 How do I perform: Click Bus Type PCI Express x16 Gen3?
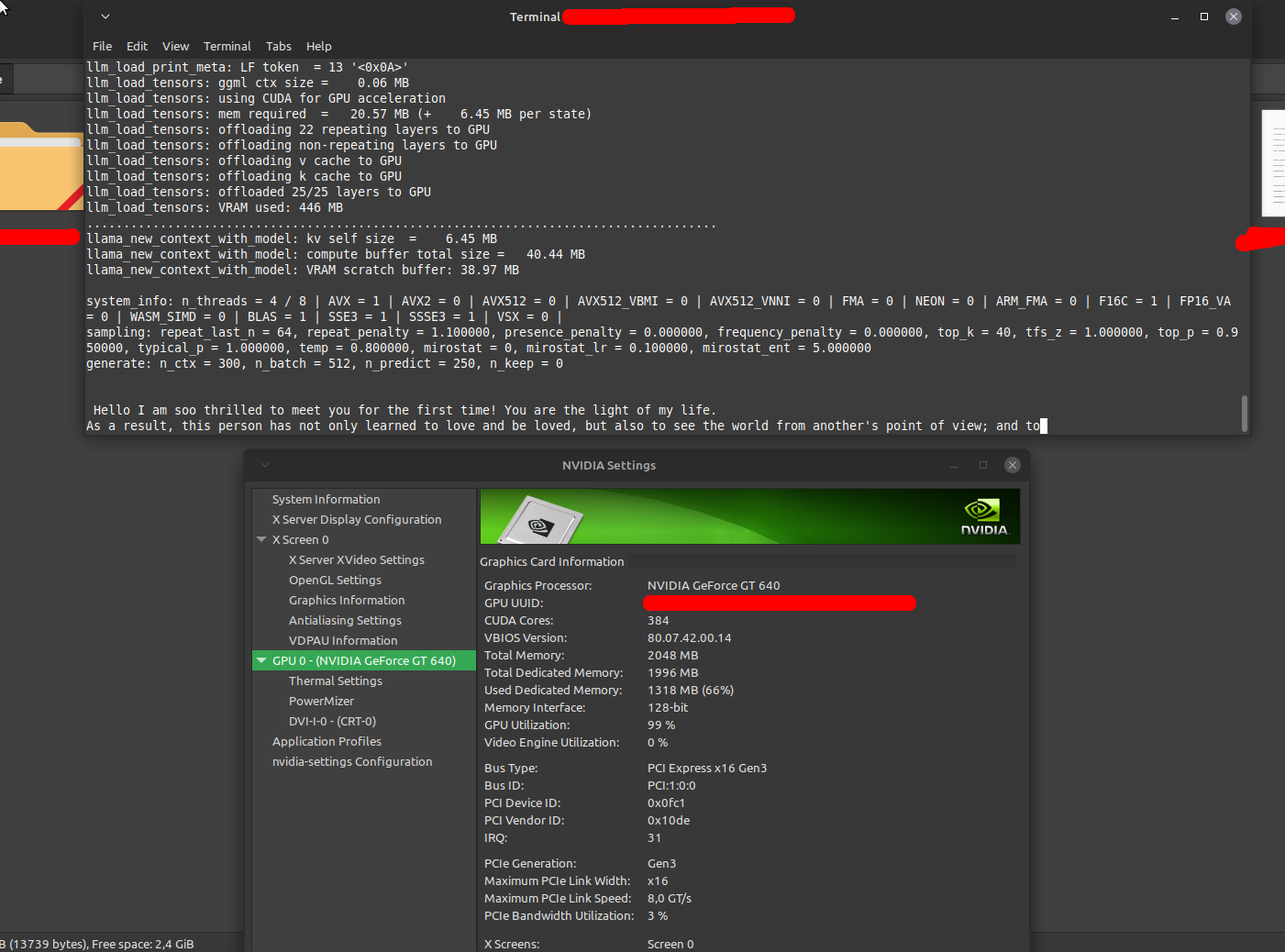point(707,768)
